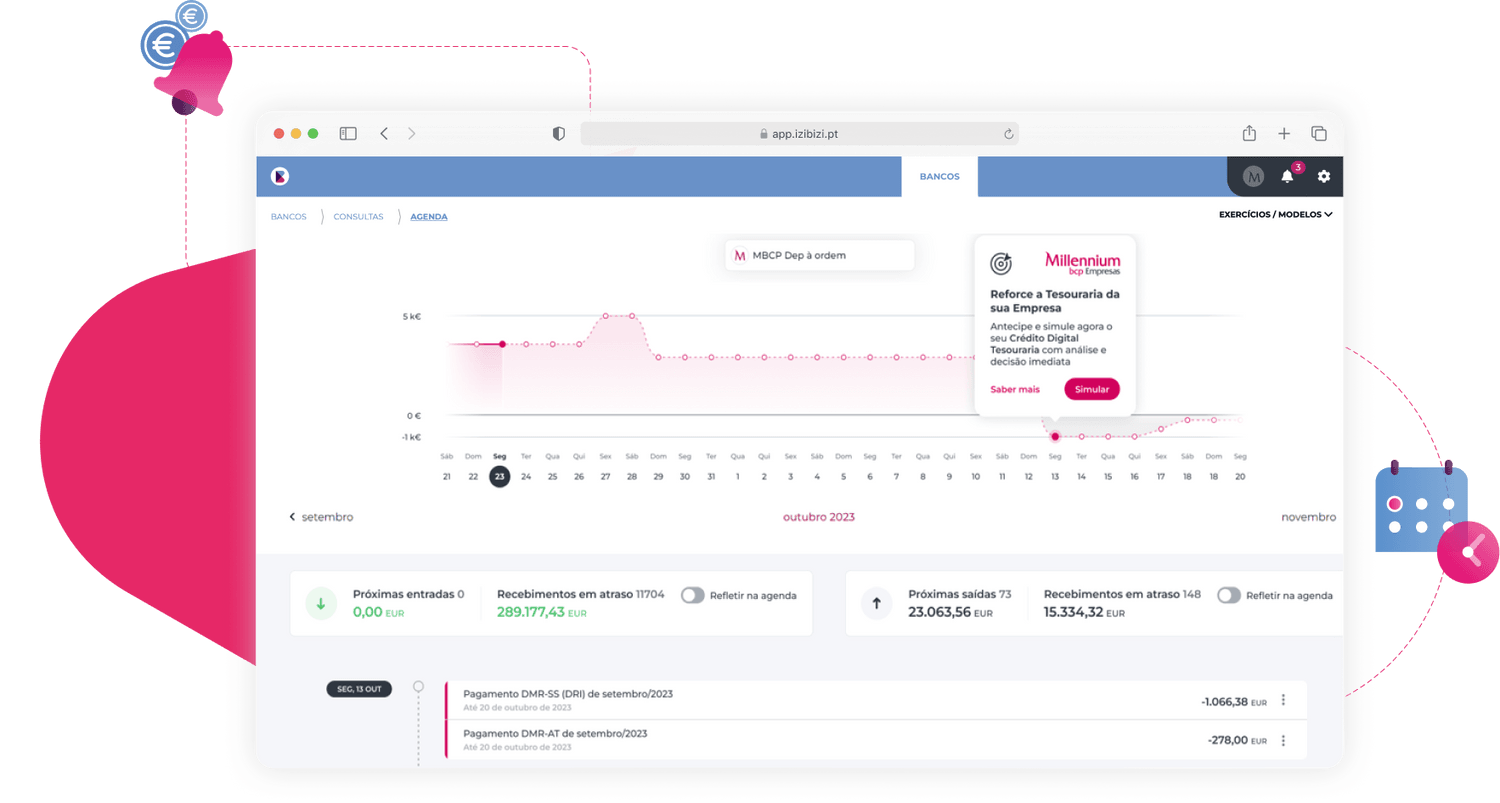Navigate to previous month setembro

coord(321,517)
